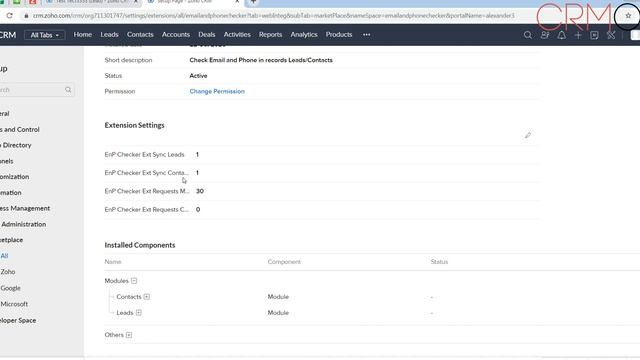Viewport: 640px width, 360px height.
Task: Bookmark this page with star icon
Action: pyautogui.click(x=628, y=16)
